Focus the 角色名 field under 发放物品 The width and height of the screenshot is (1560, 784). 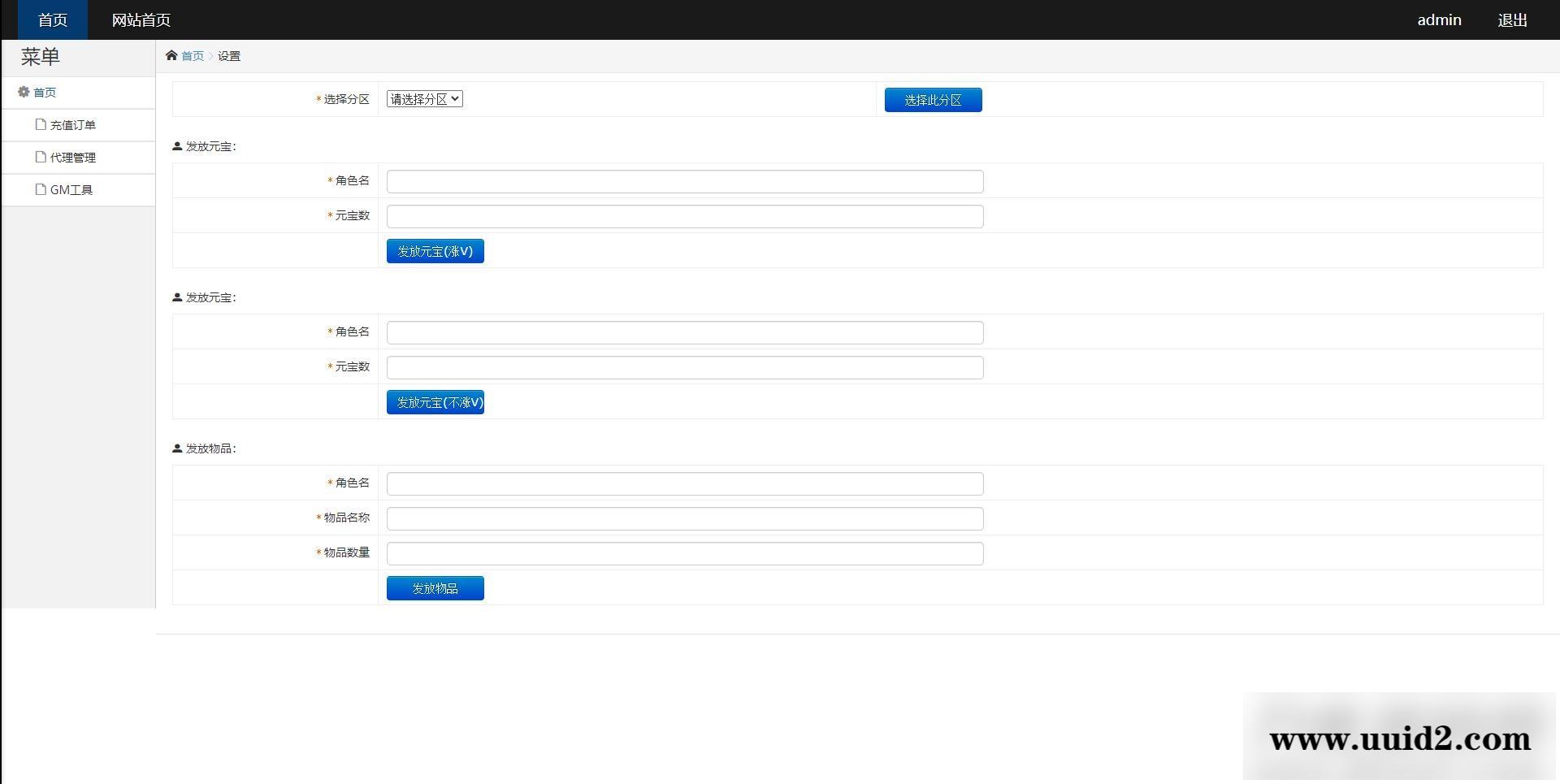pyautogui.click(x=684, y=483)
